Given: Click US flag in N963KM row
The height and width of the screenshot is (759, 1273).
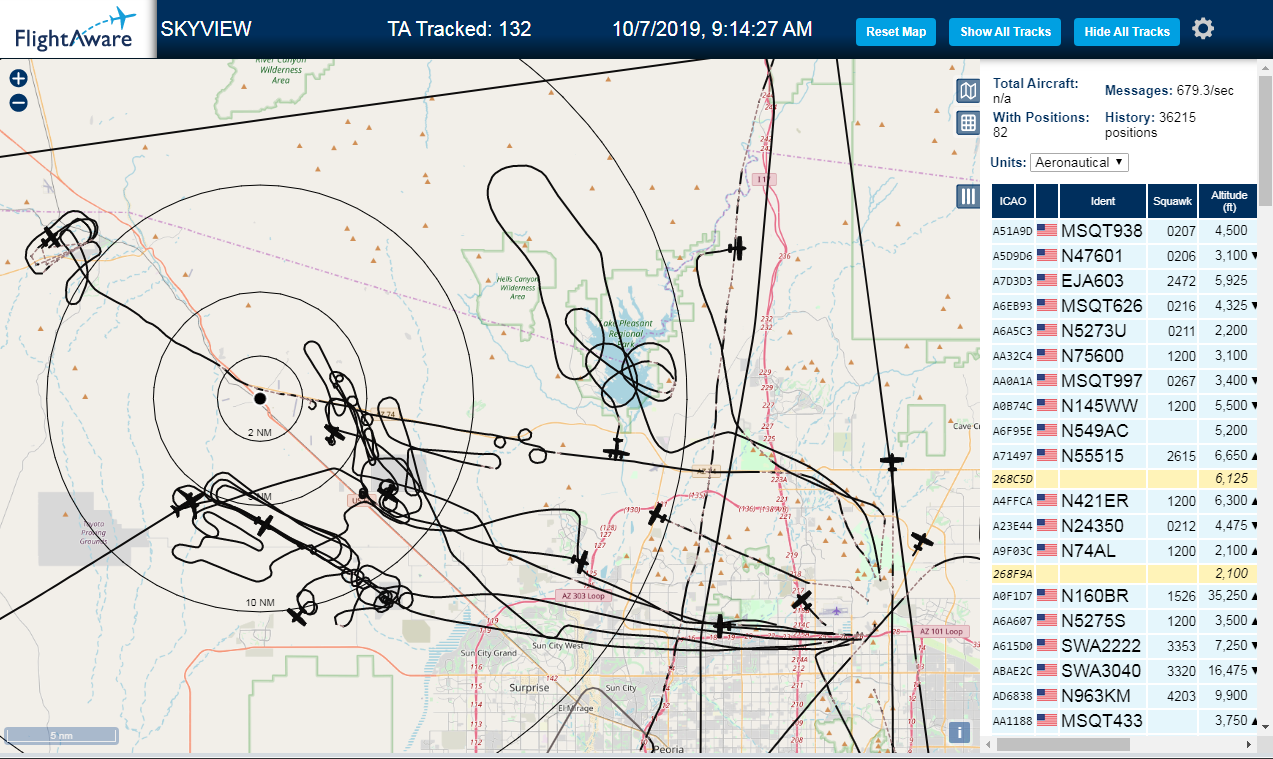Looking at the screenshot, I should [x=1047, y=695].
